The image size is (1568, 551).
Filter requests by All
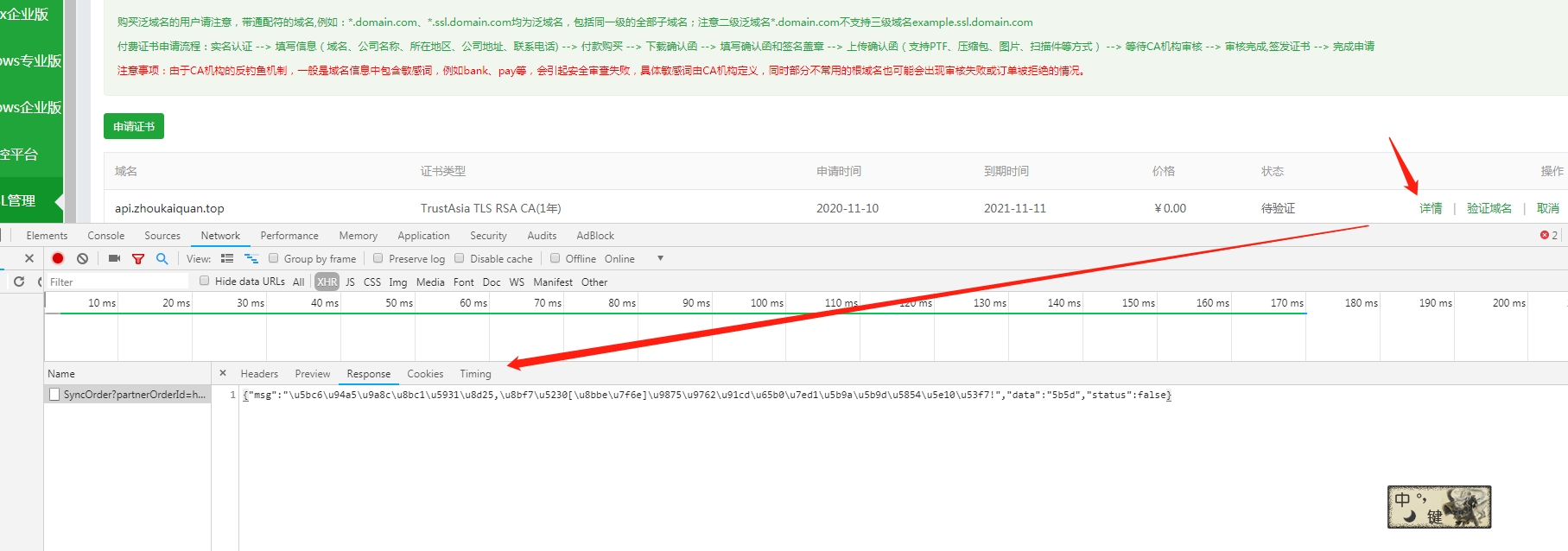(298, 282)
